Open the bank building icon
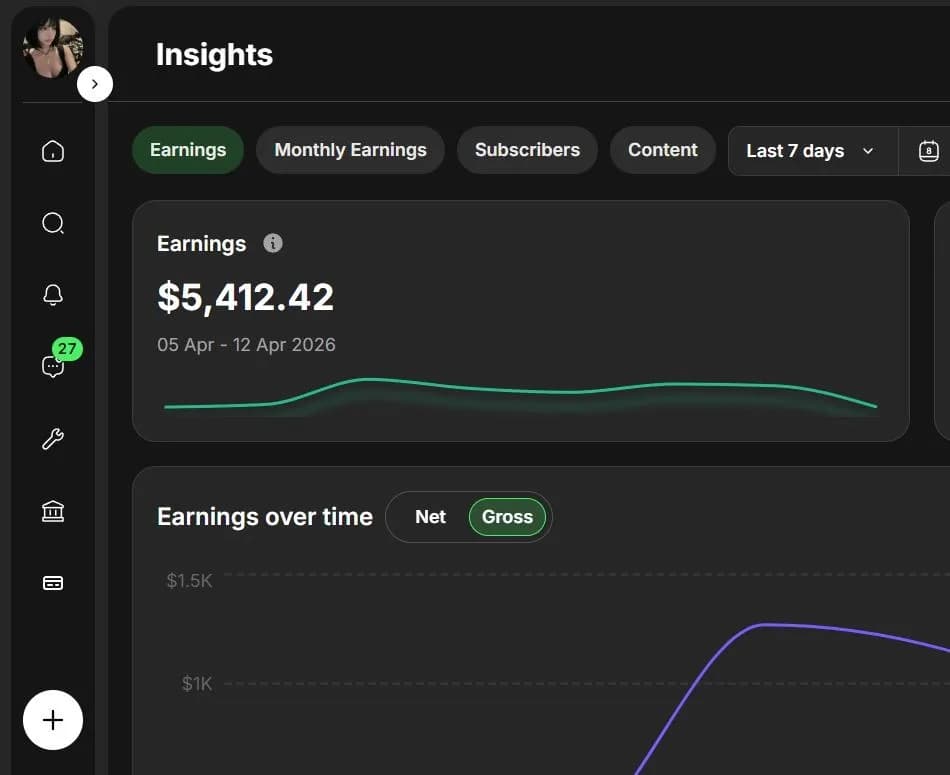Screen dimensions: 950x775 (53, 511)
